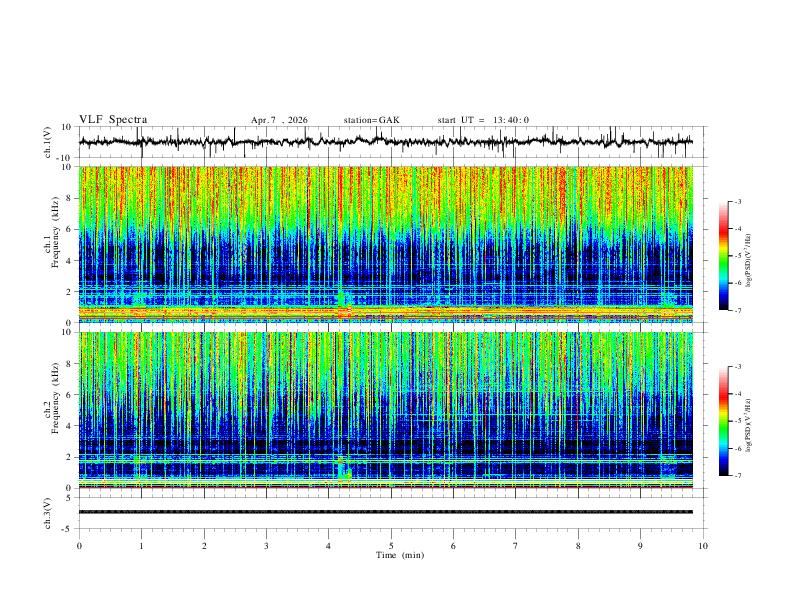Screen dimensions: 792x612
Task: Select the ch.2 "Frequency (kHz)" axis label
Action: click(x=56, y=398)
